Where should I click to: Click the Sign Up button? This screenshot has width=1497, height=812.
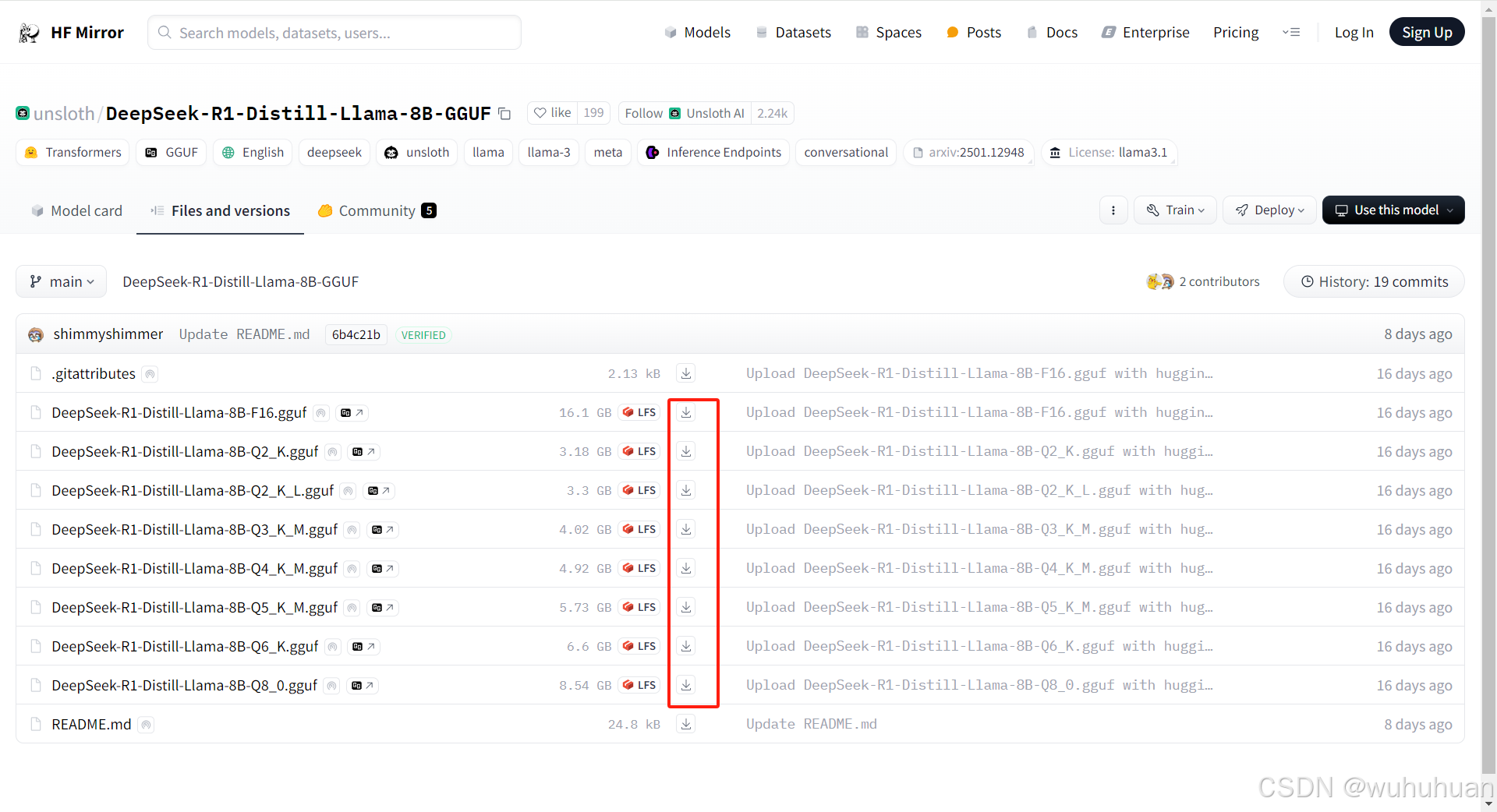[x=1427, y=32]
